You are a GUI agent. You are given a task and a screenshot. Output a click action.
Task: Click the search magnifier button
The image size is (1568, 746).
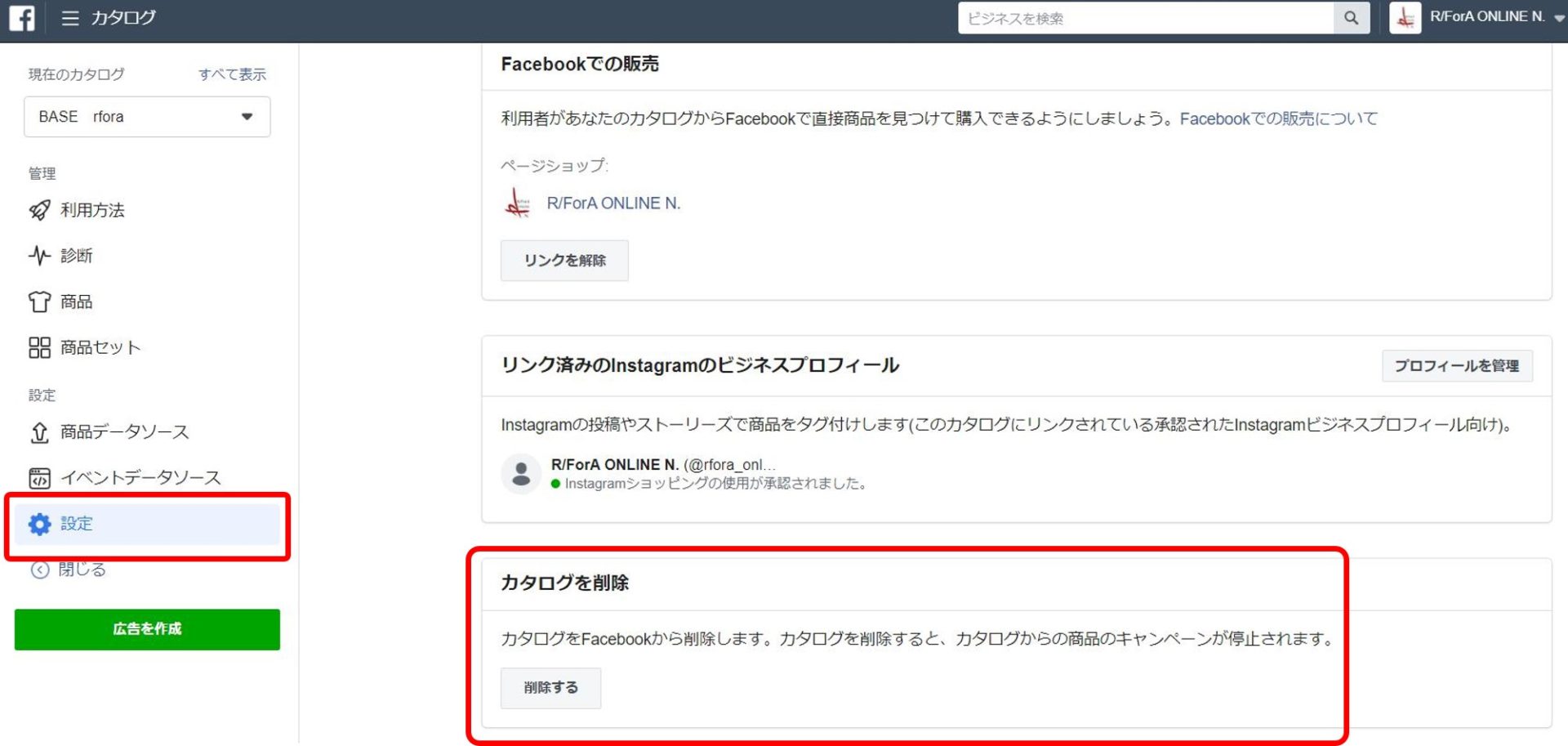point(1352,18)
